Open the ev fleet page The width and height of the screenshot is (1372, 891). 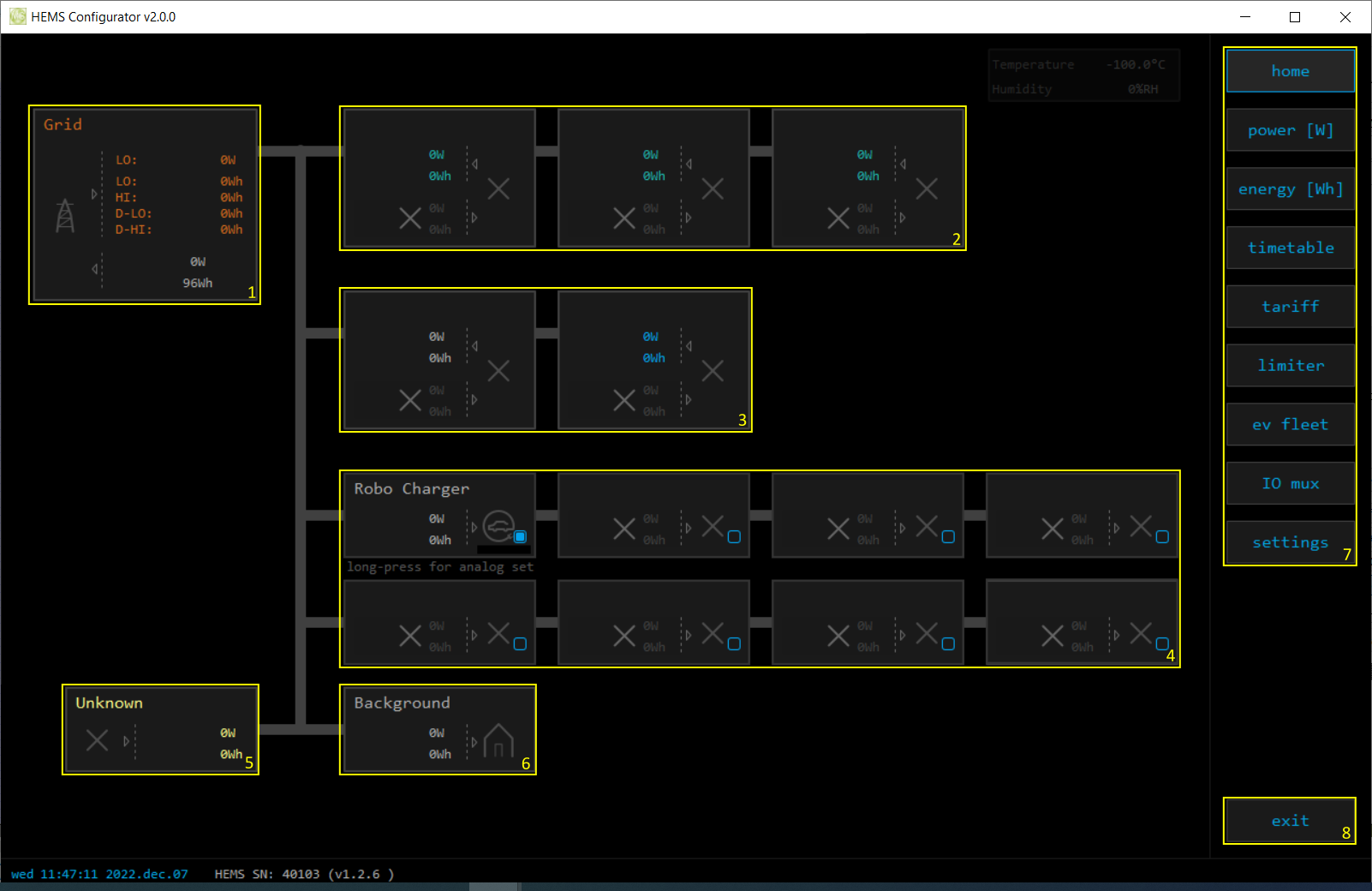[1290, 425]
